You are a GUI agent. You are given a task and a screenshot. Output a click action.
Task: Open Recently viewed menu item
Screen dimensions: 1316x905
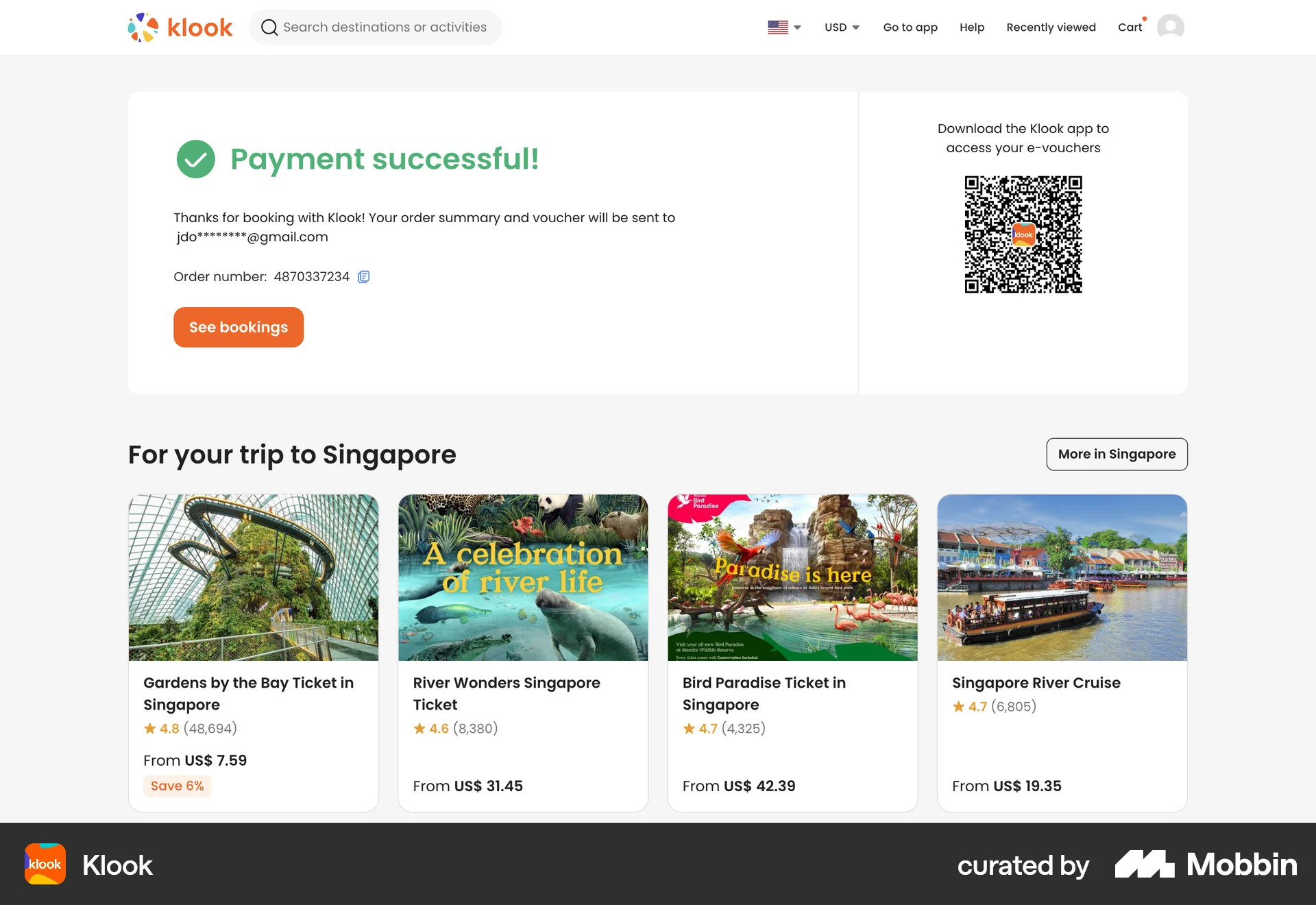click(1051, 27)
